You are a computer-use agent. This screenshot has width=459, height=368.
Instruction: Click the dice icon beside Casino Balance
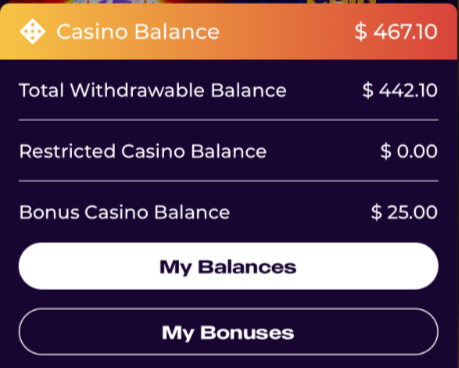tap(32, 32)
